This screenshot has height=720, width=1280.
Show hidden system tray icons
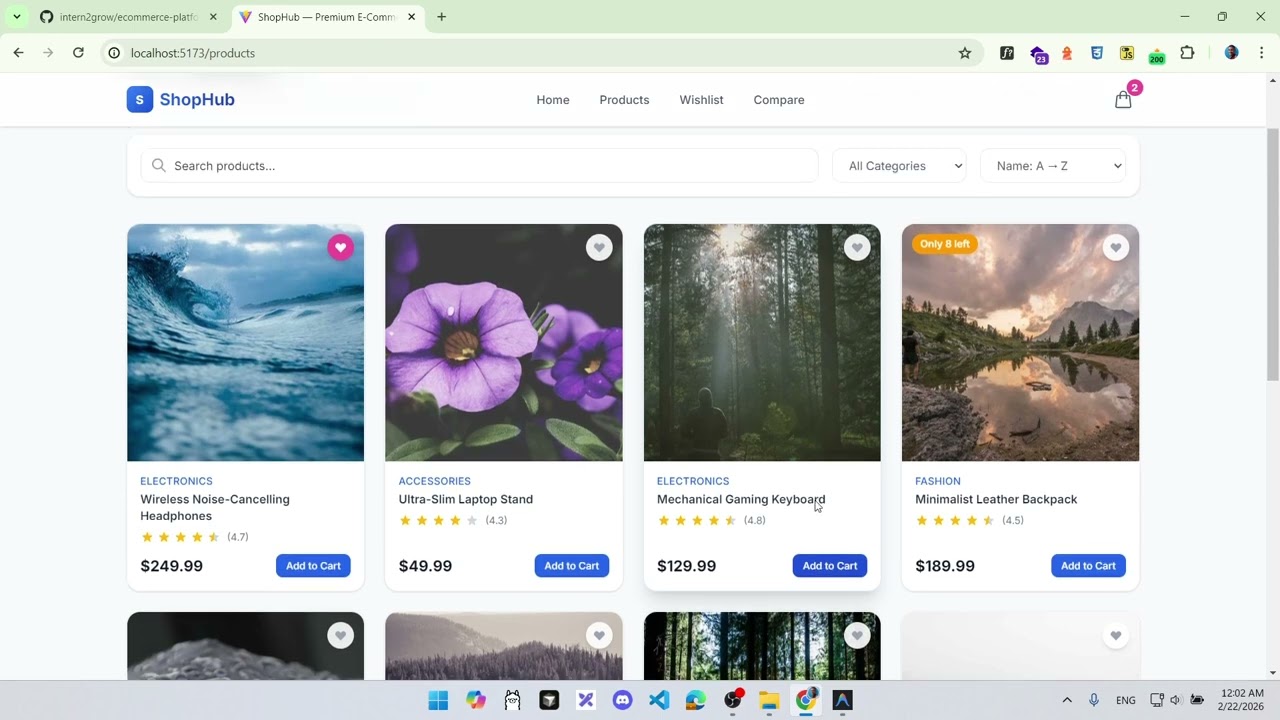tap(1067, 700)
